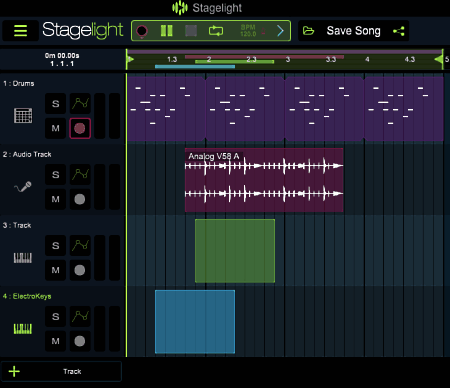Pause playback with the pause button

pyautogui.click(x=167, y=31)
